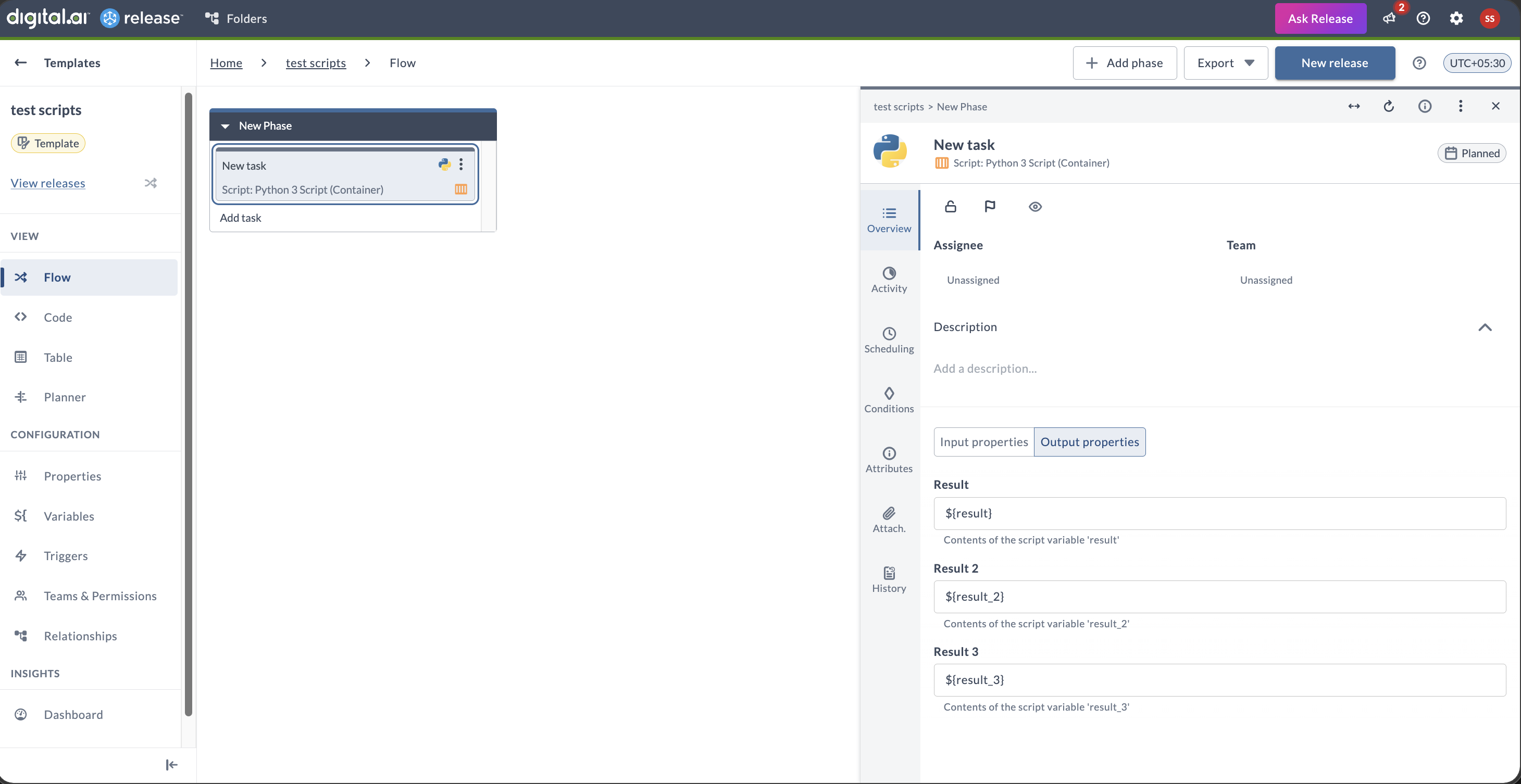
Task: Open the Attach. paperclip section
Action: point(889,519)
